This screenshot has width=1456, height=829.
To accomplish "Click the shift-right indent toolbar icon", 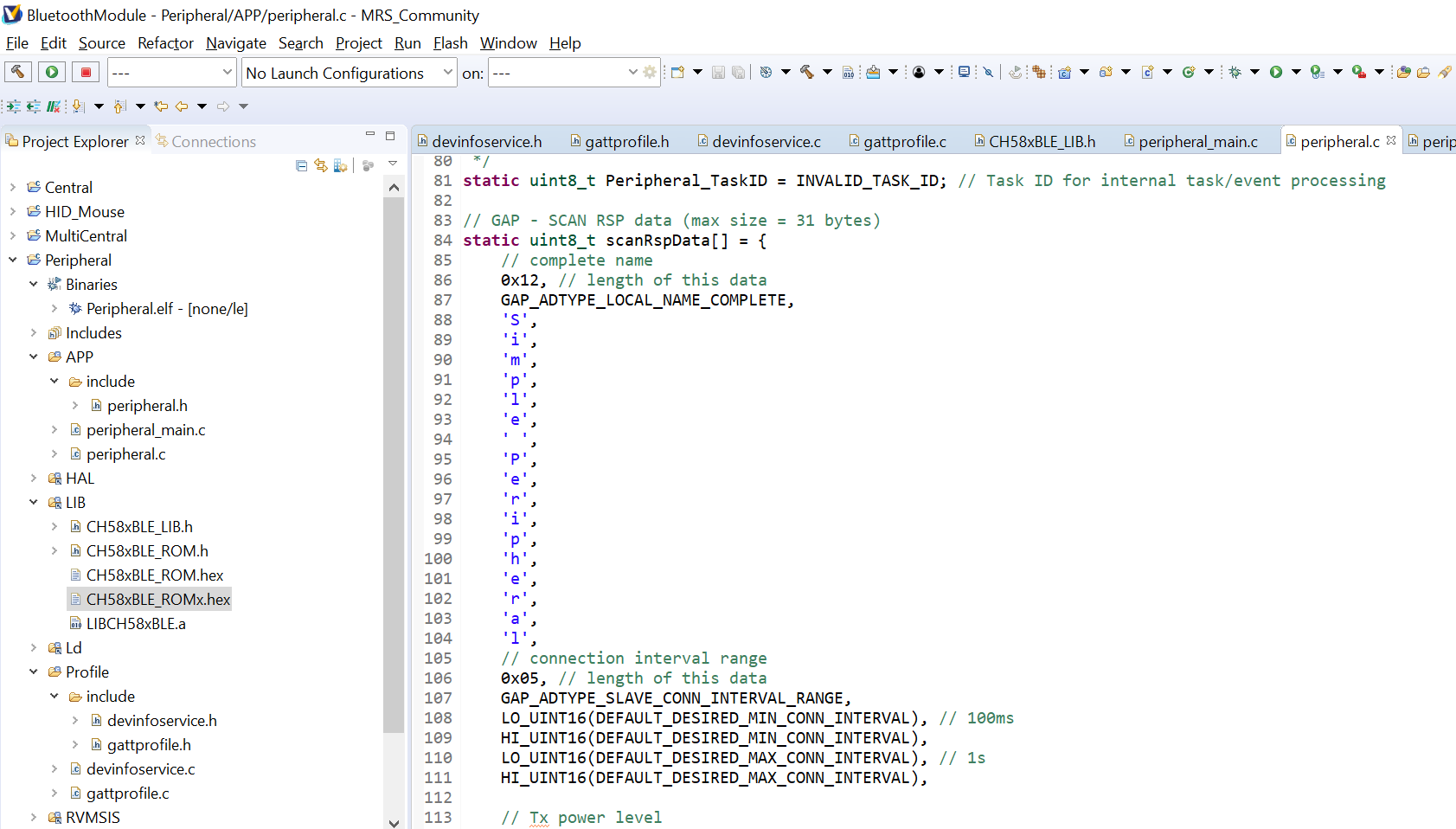I will 14,106.
